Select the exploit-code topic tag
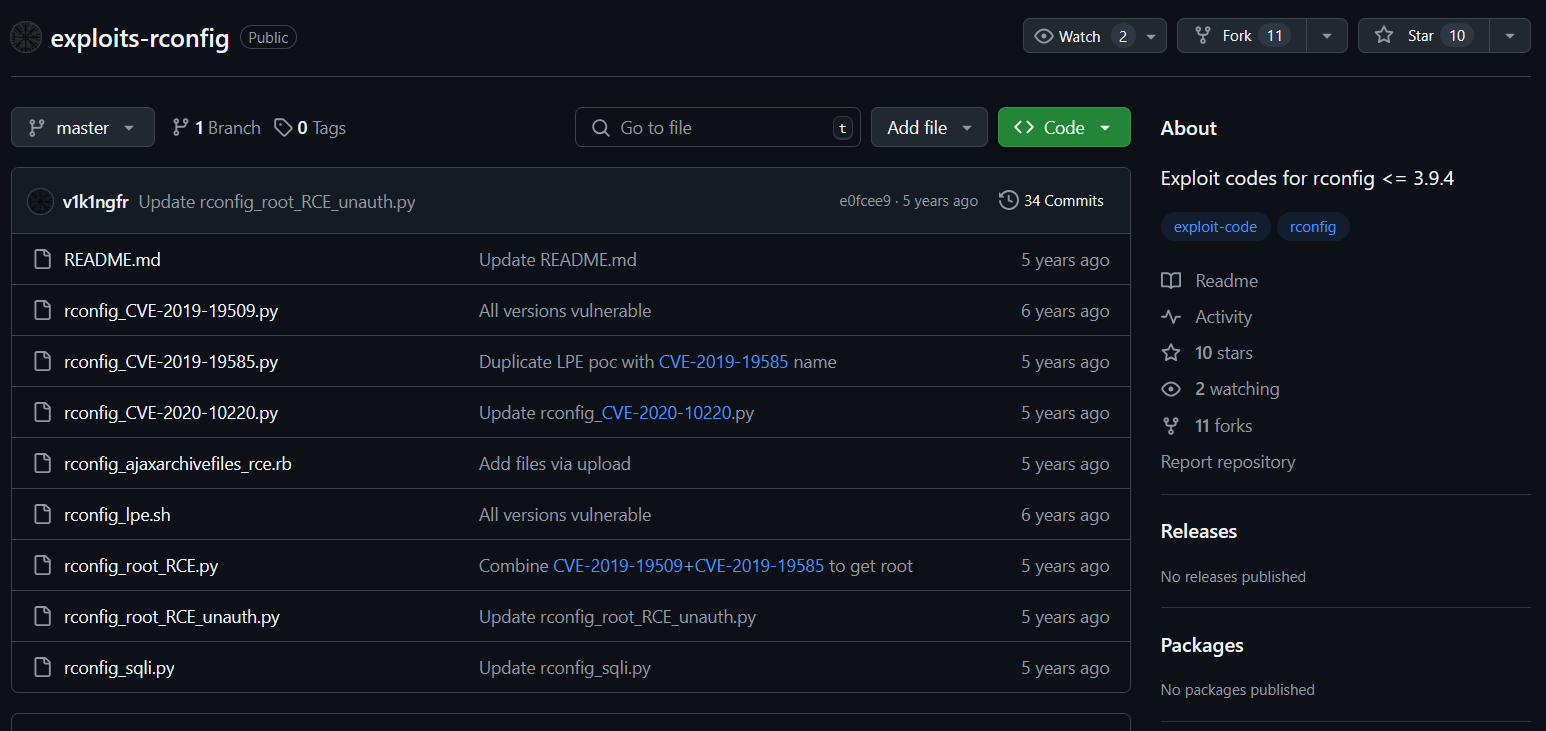Screen dimensions: 1546x731 [x=1215, y=227]
